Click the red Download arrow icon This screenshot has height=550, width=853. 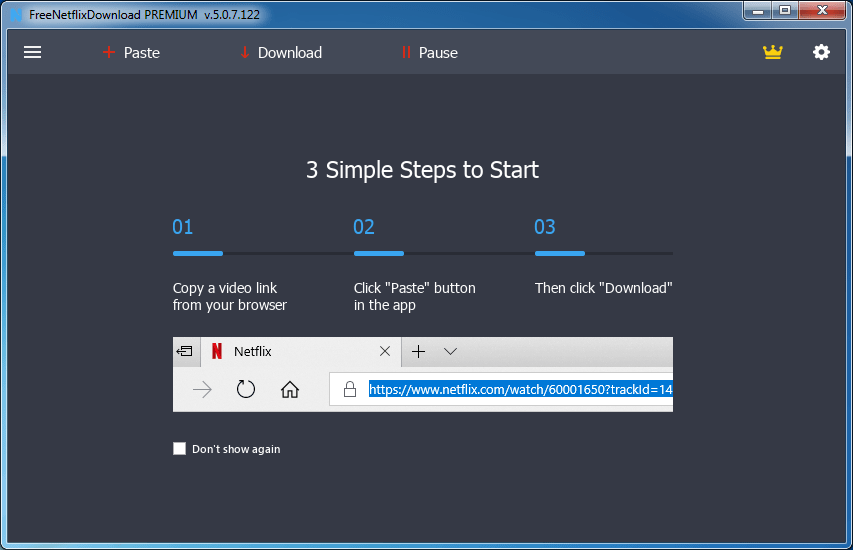(x=245, y=52)
